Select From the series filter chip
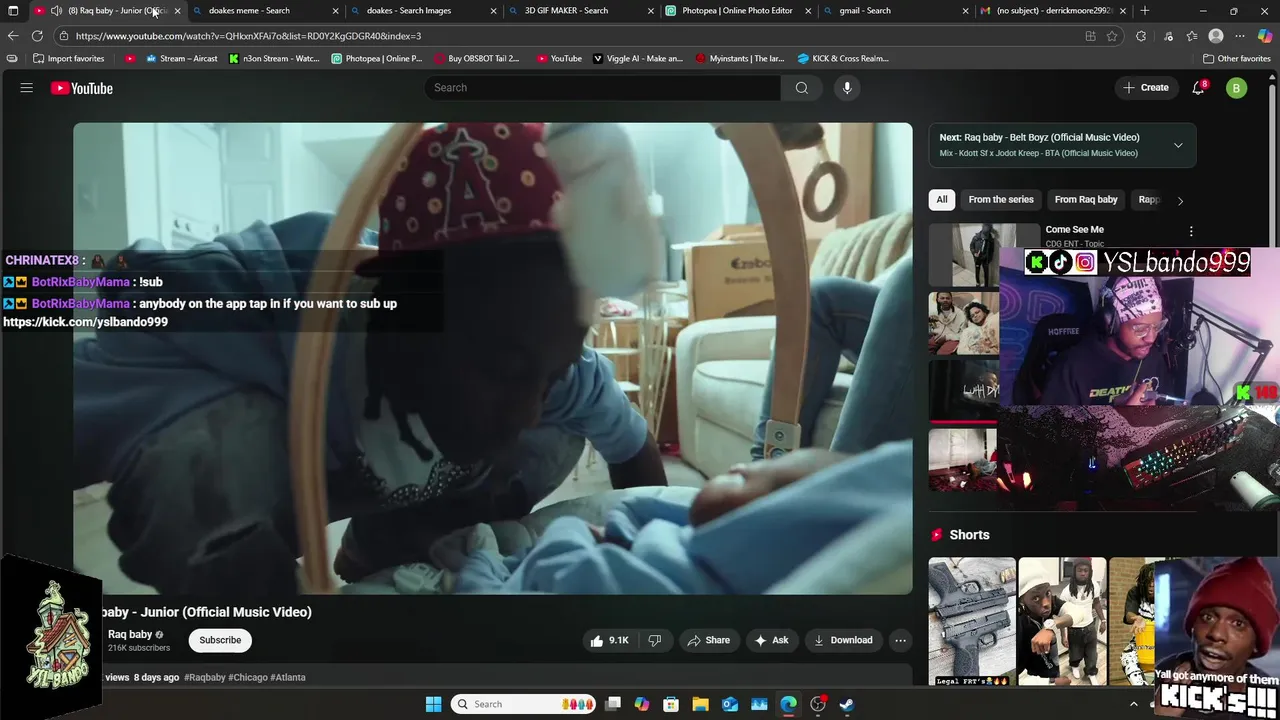The width and height of the screenshot is (1280, 720). click(1001, 200)
